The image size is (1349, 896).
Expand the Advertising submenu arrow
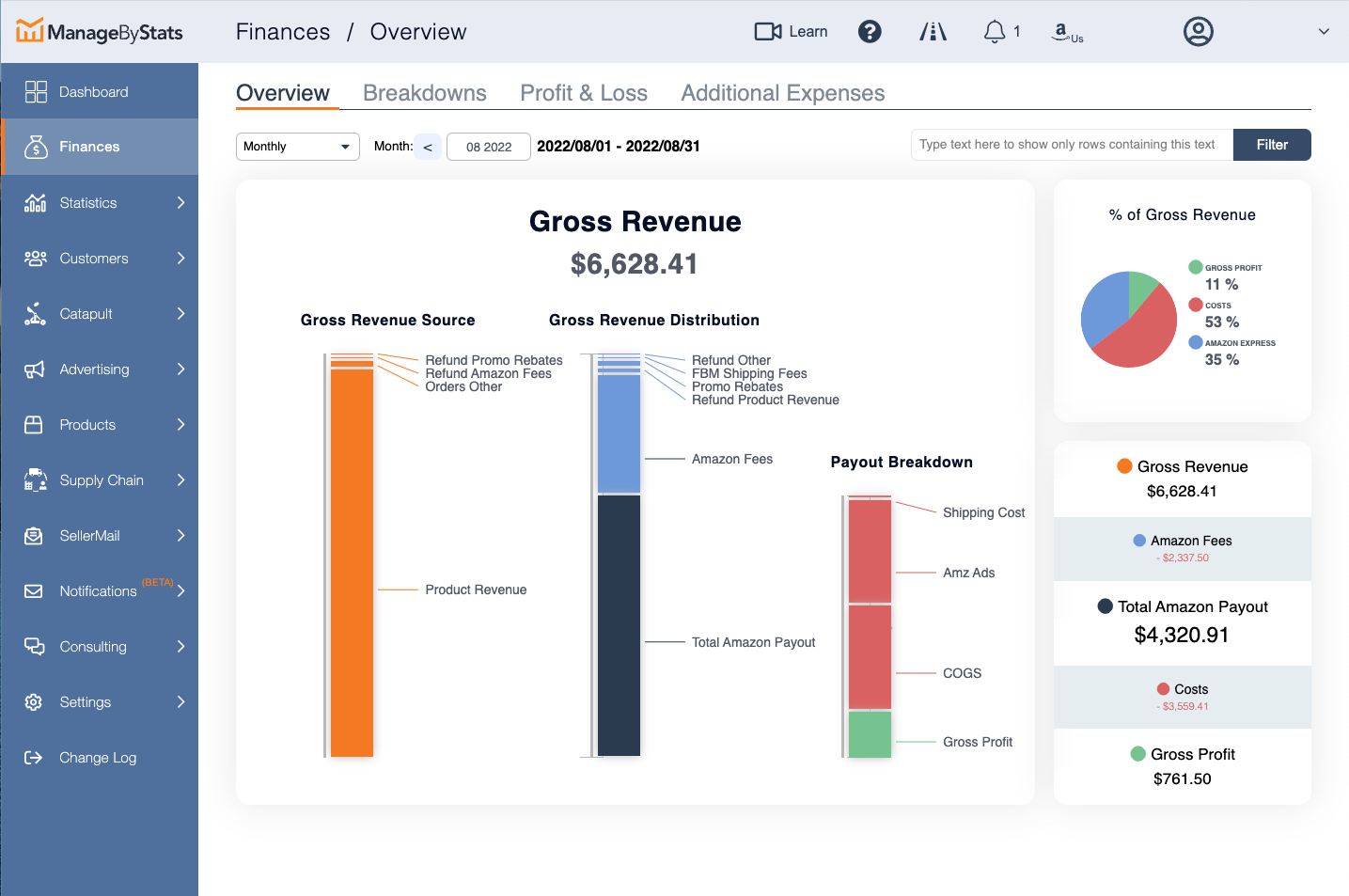[x=180, y=369]
